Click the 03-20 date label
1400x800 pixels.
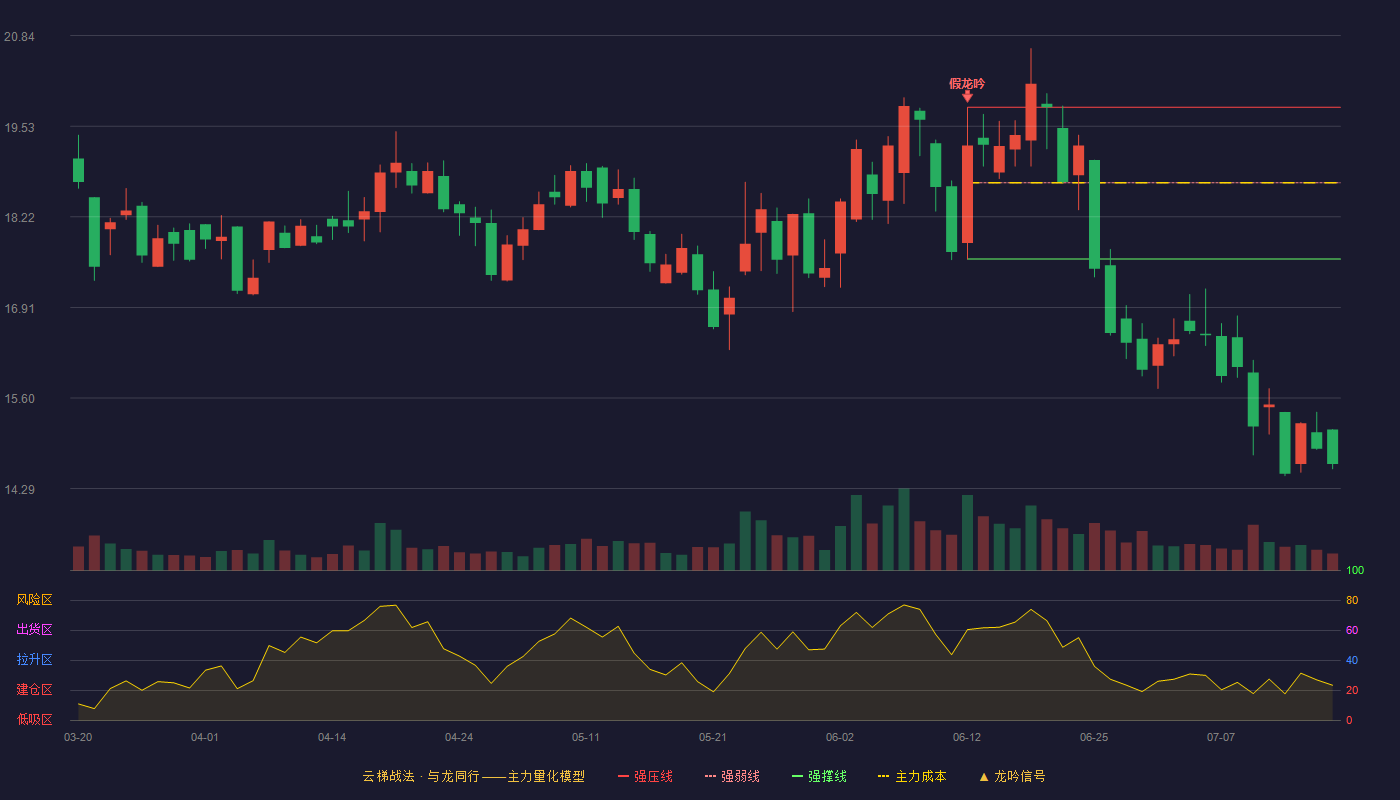(78, 737)
